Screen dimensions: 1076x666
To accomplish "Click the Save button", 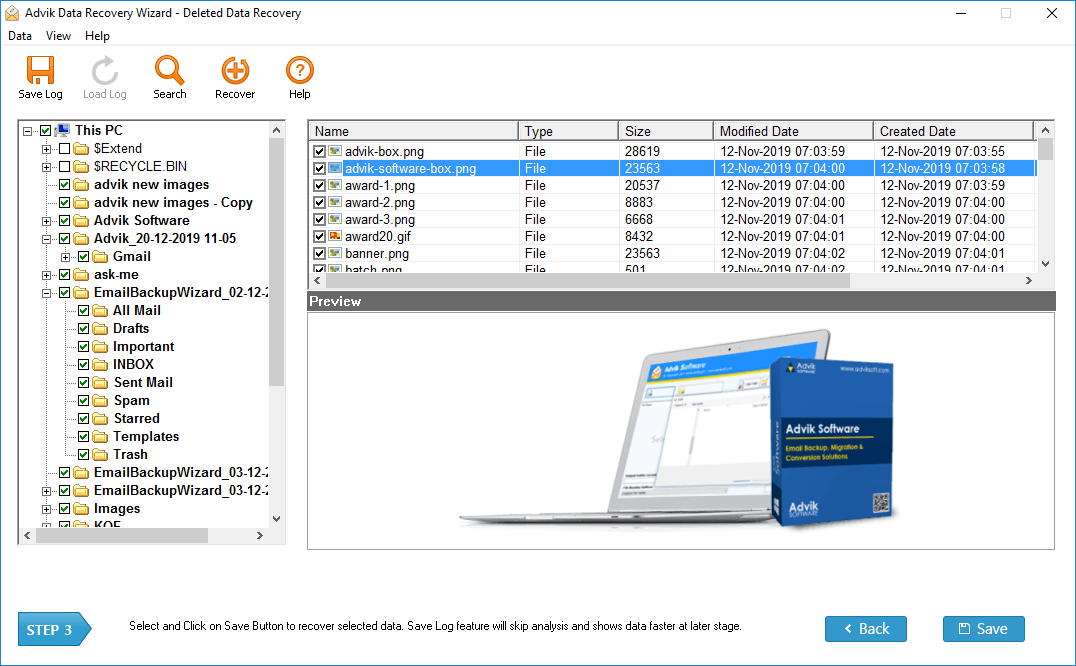I will click(983, 629).
